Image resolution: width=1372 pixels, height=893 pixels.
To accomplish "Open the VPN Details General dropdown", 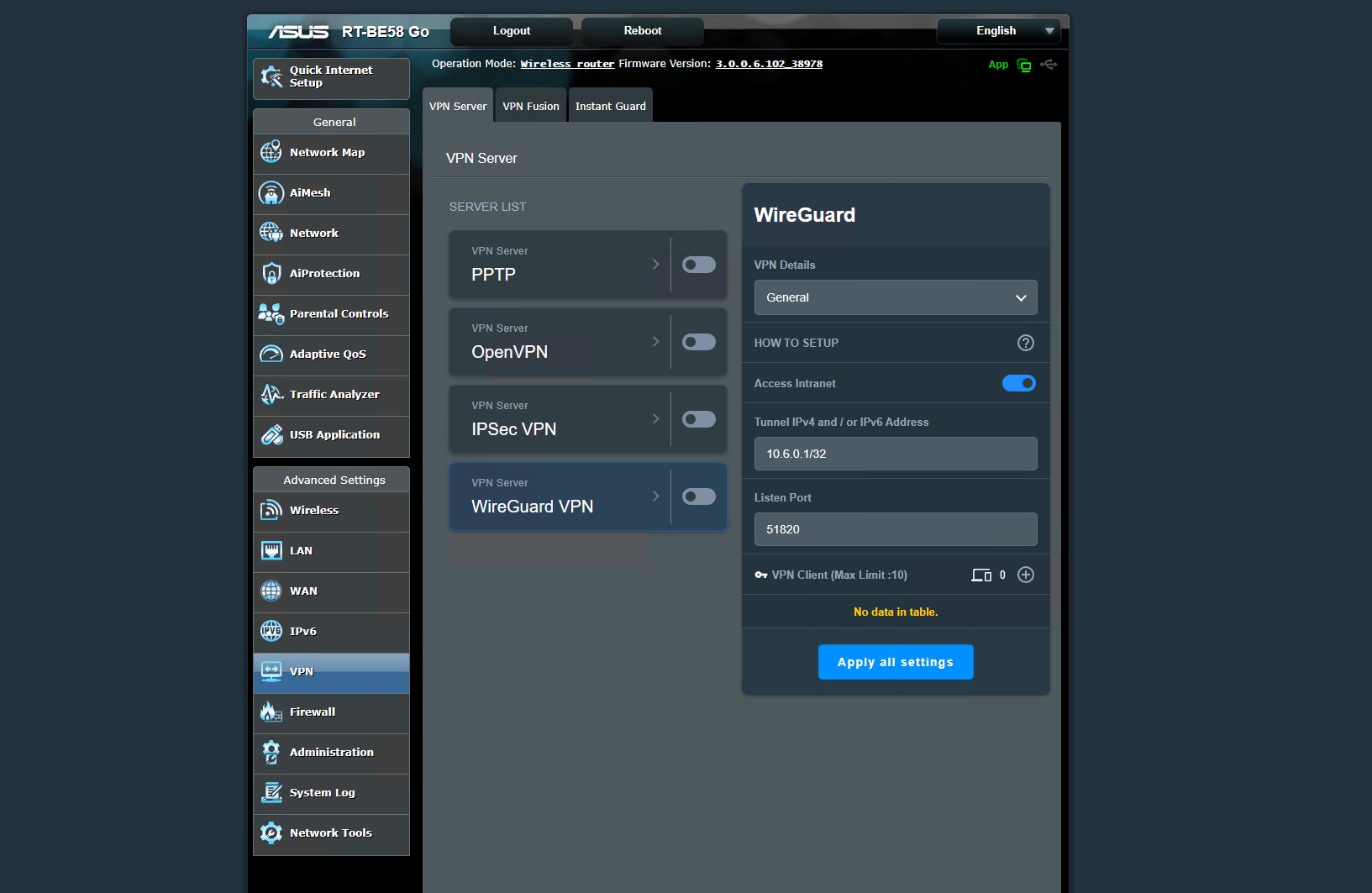I will point(895,297).
